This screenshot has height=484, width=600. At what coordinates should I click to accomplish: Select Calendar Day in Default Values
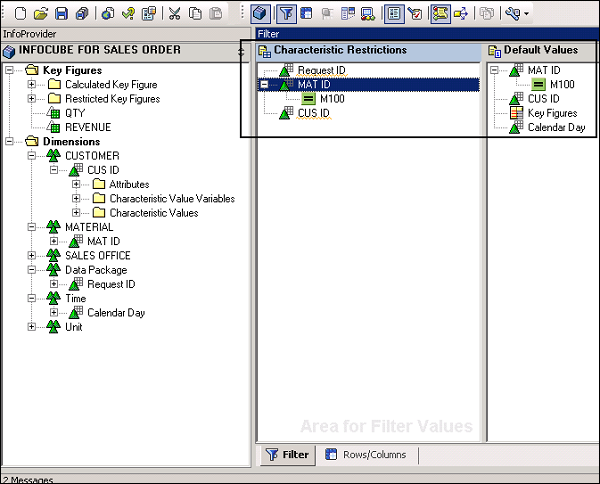pos(557,127)
